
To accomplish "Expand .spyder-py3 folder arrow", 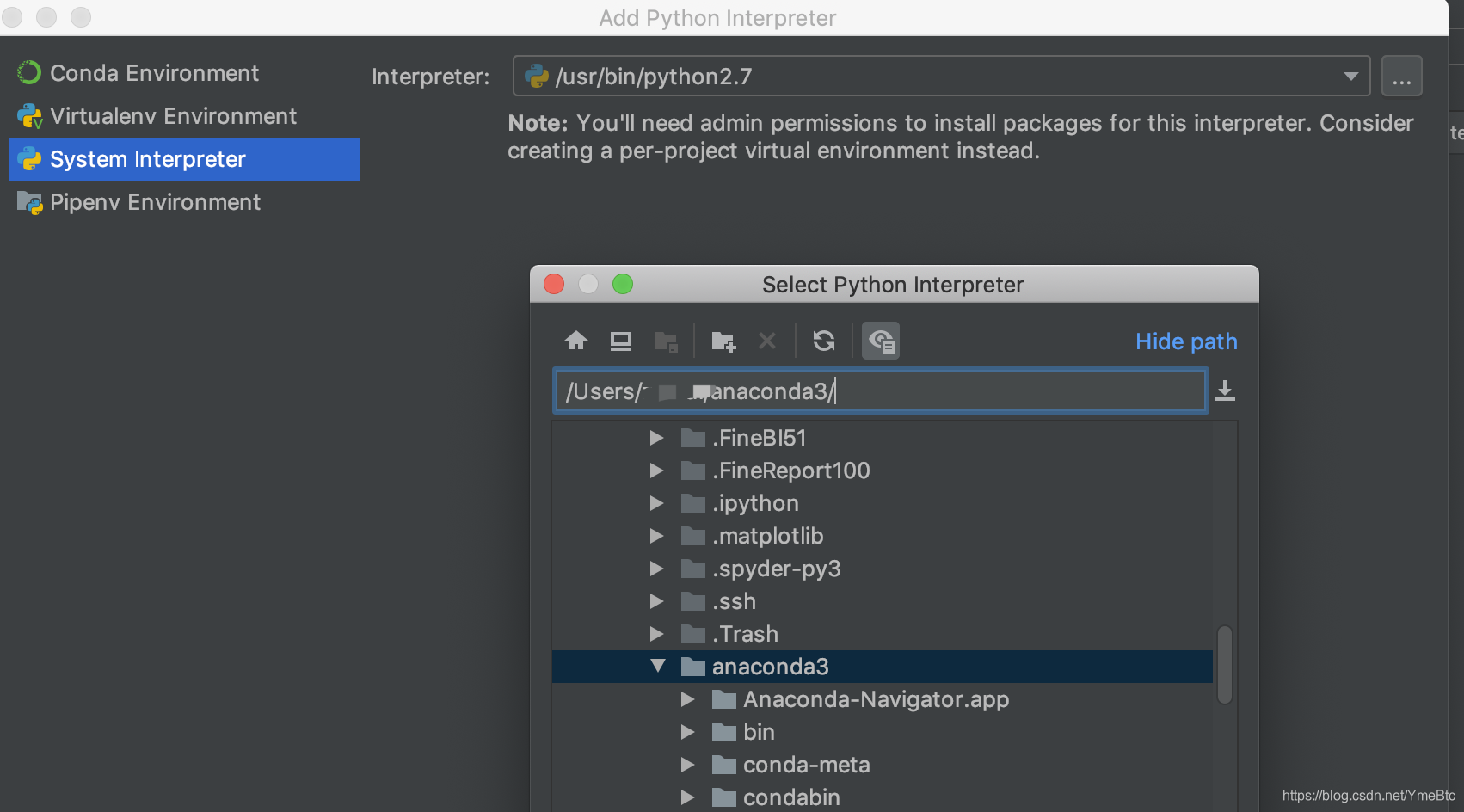I will pyautogui.click(x=656, y=569).
